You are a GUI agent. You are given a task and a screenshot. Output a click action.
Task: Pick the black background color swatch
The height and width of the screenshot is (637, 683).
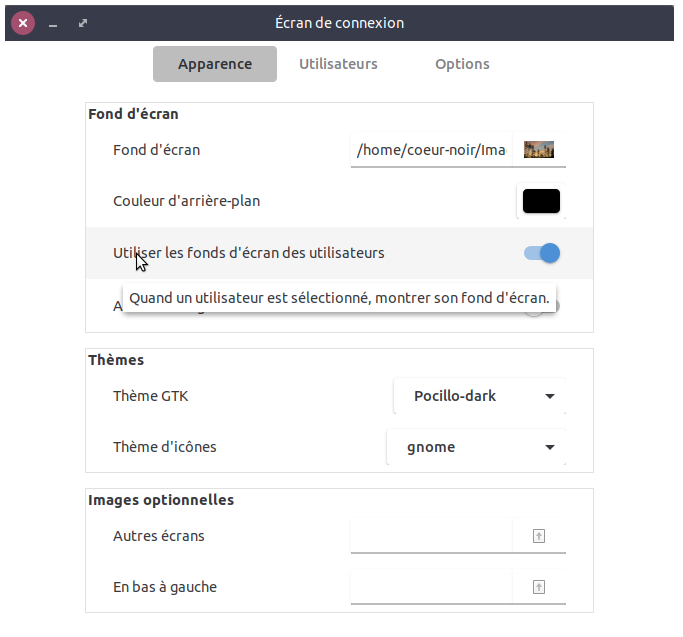(x=541, y=201)
